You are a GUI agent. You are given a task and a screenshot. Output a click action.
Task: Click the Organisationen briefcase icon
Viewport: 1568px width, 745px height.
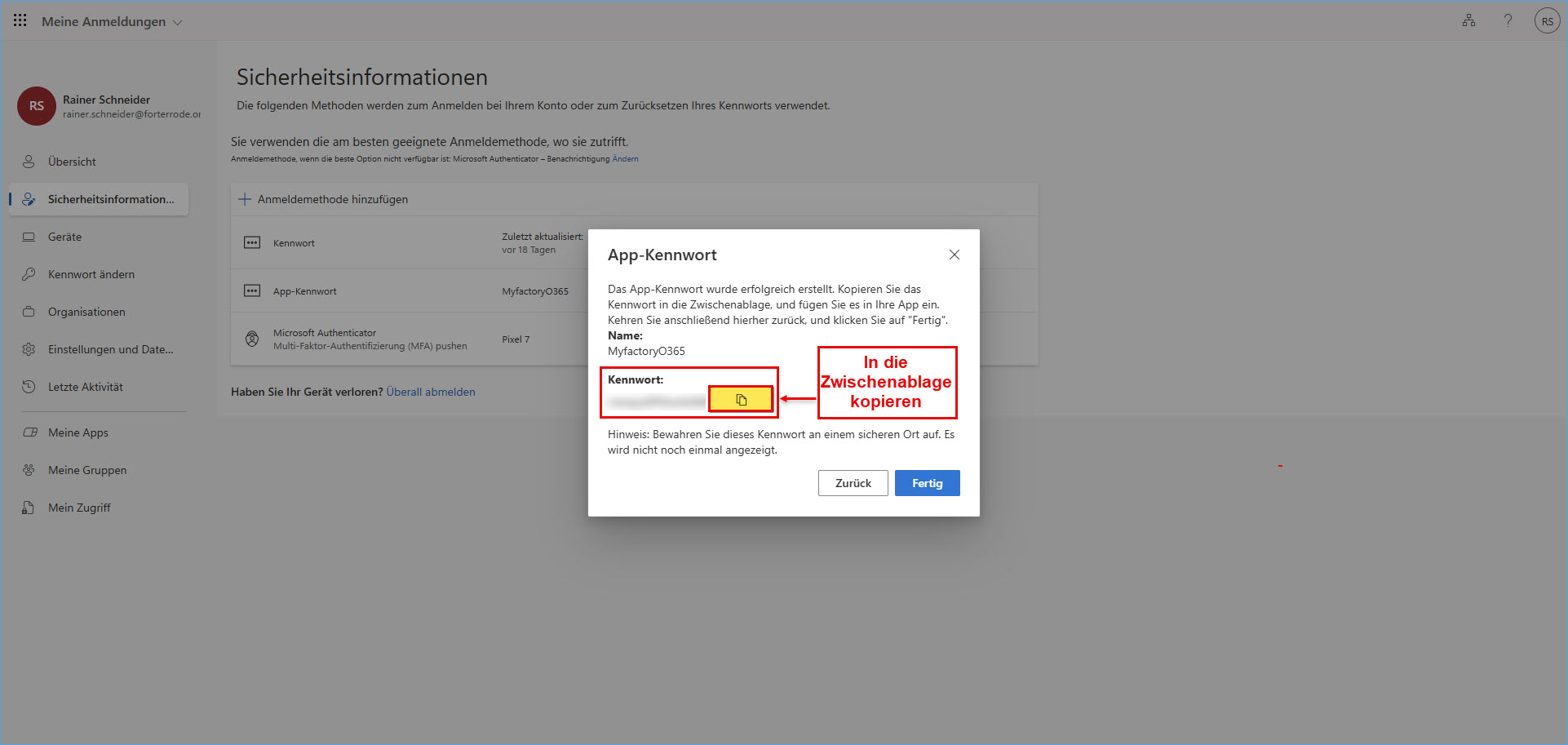(x=29, y=312)
